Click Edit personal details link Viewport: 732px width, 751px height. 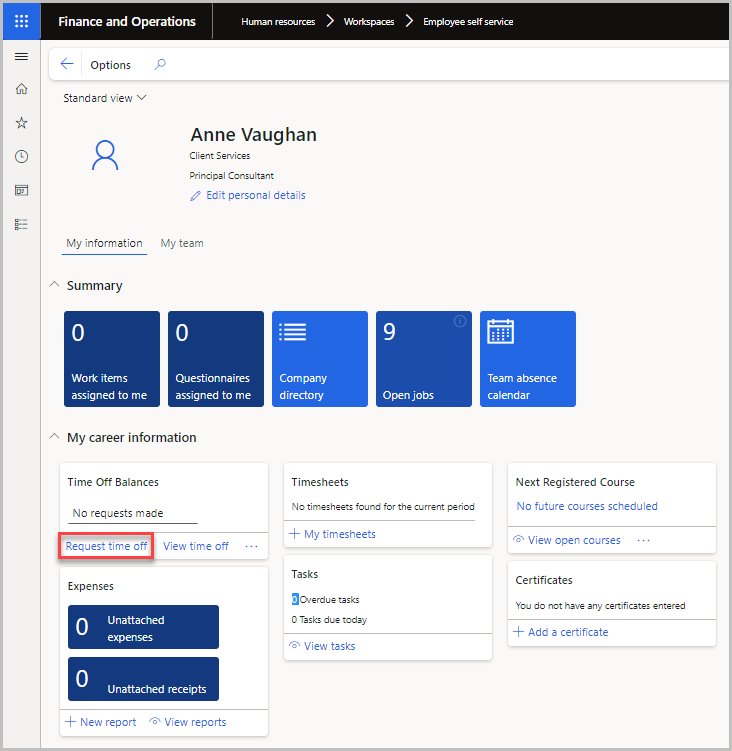[x=256, y=195]
